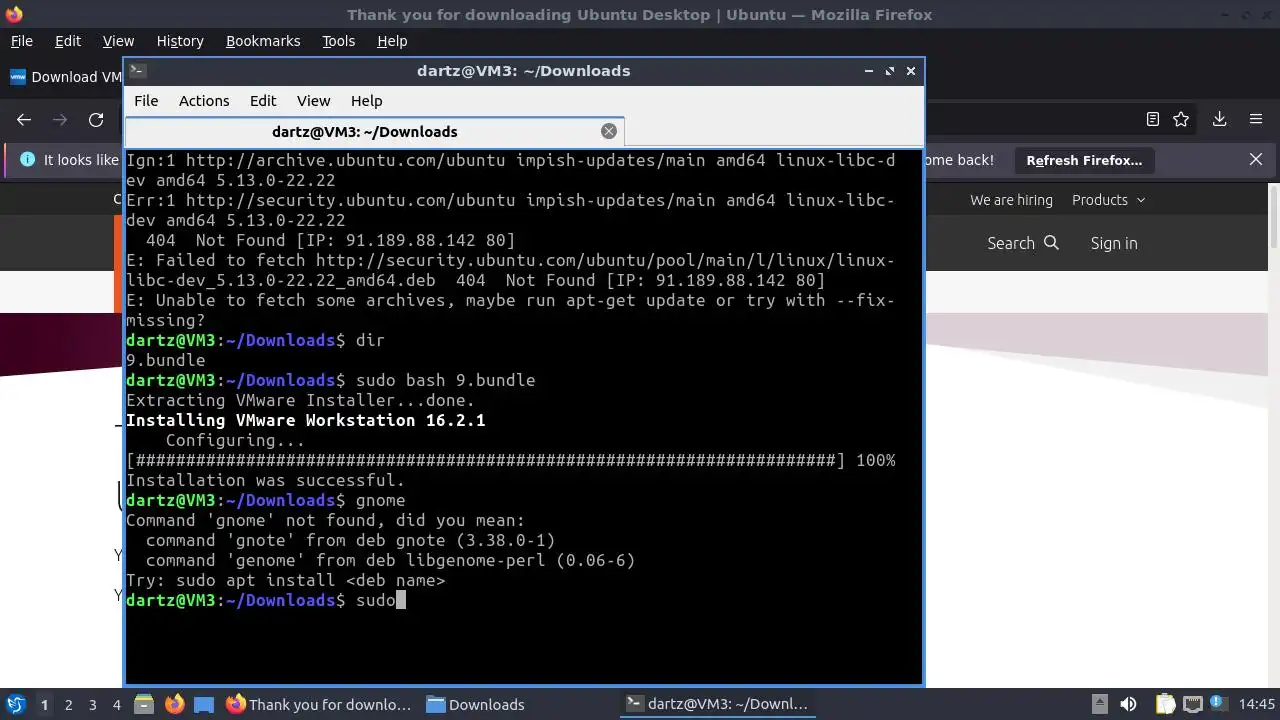The width and height of the screenshot is (1280, 720).
Task: Open Firefox View menu
Action: coord(118,41)
